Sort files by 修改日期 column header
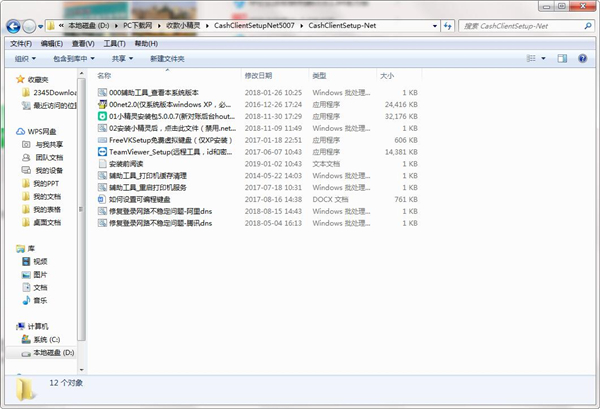 point(258,75)
